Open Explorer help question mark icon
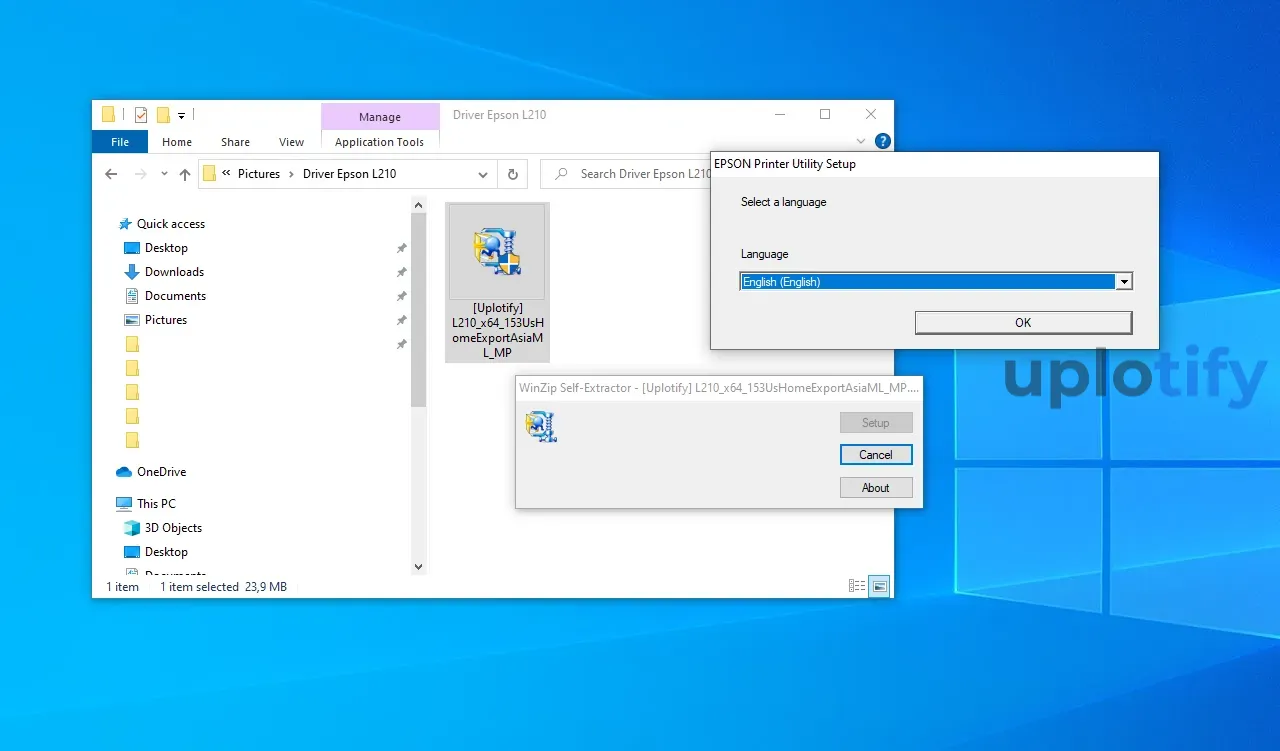Viewport: 1280px width, 751px height. pyautogui.click(x=882, y=142)
